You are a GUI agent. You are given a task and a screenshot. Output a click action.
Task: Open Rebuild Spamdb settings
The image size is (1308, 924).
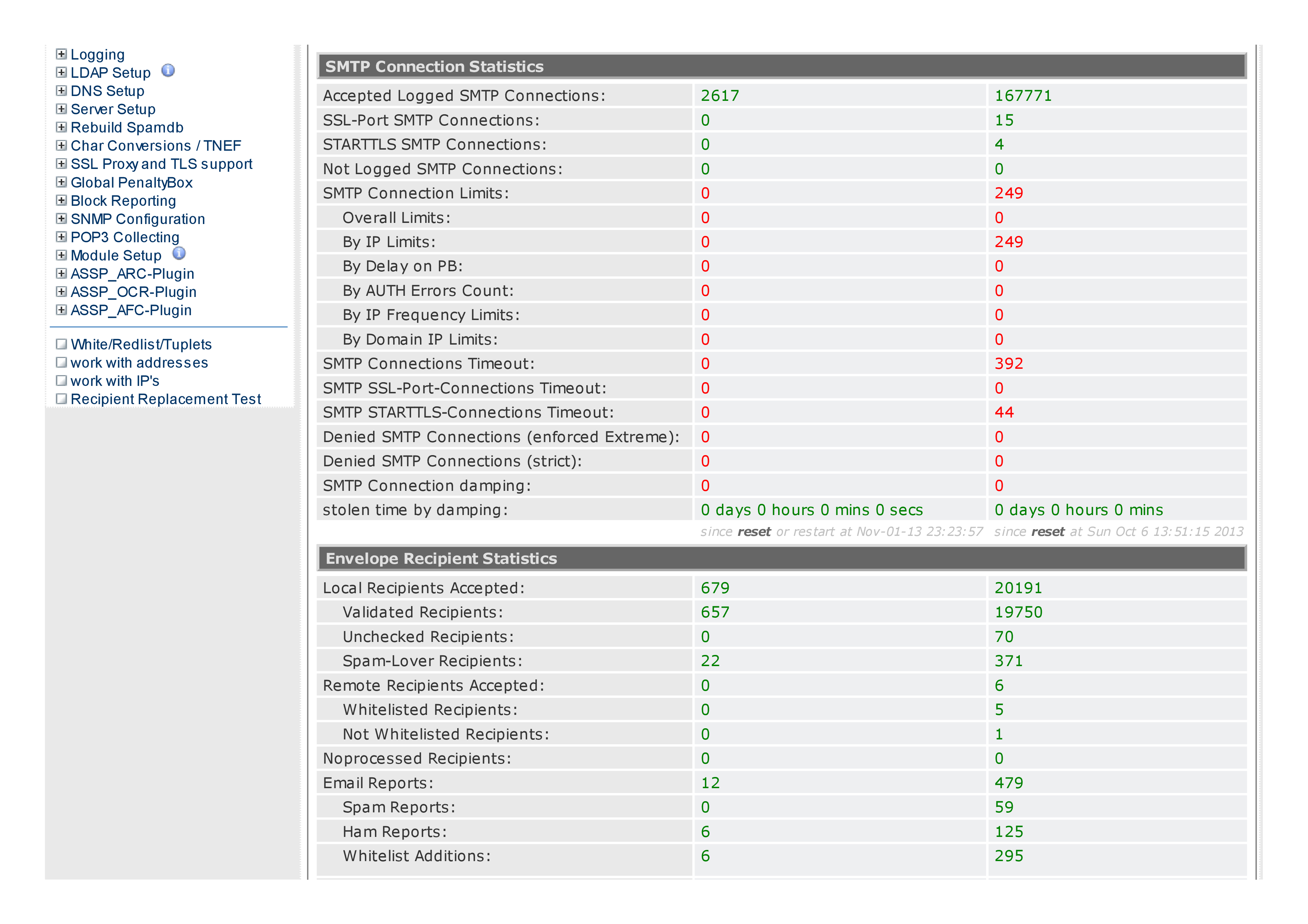pos(127,128)
